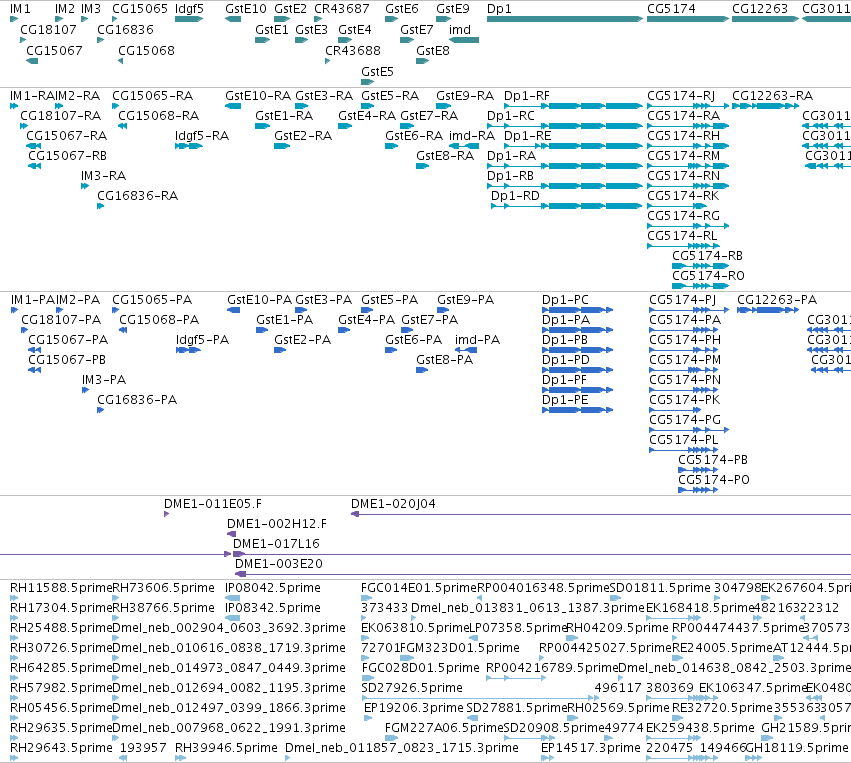Click the FGC028D01.5prime EST label
Image resolution: width=851 pixels, height=763 pixels.
(420, 667)
